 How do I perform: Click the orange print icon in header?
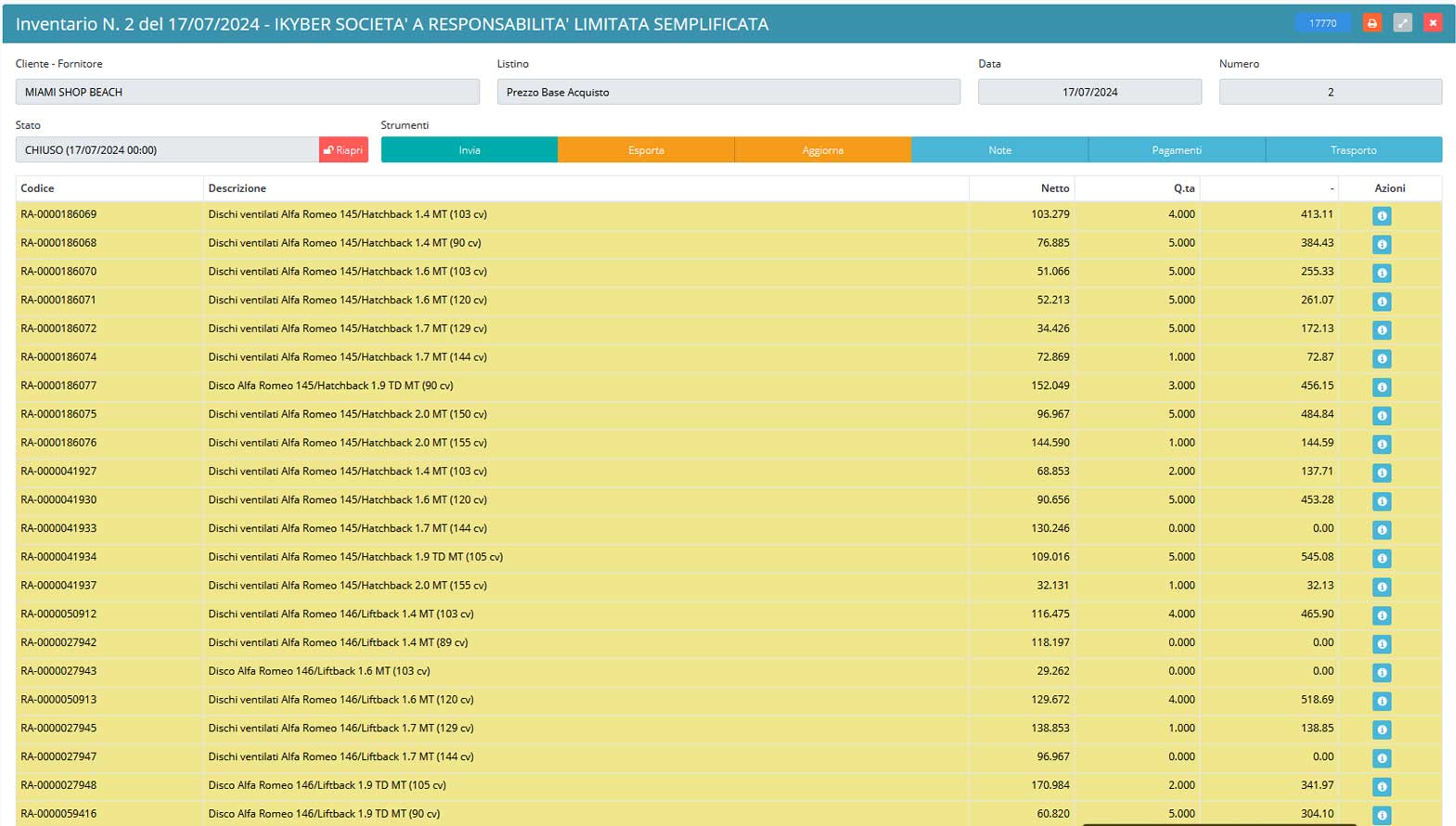pyautogui.click(x=1372, y=23)
